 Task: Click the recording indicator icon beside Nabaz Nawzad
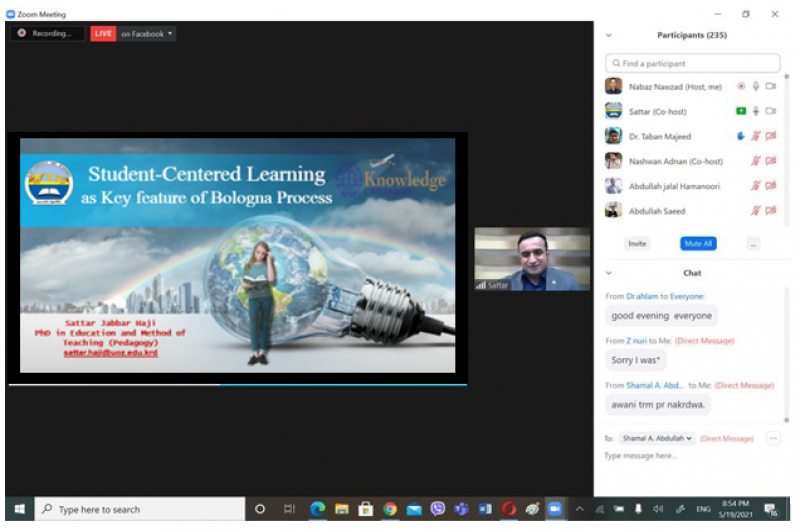tap(741, 87)
